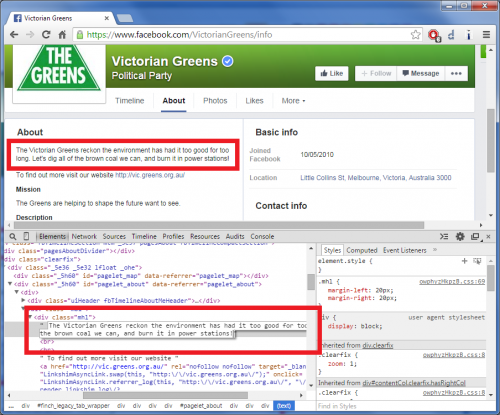Switch to the page Timeline tab
Image resolution: width=500 pixels, height=415 pixels.
130,101
